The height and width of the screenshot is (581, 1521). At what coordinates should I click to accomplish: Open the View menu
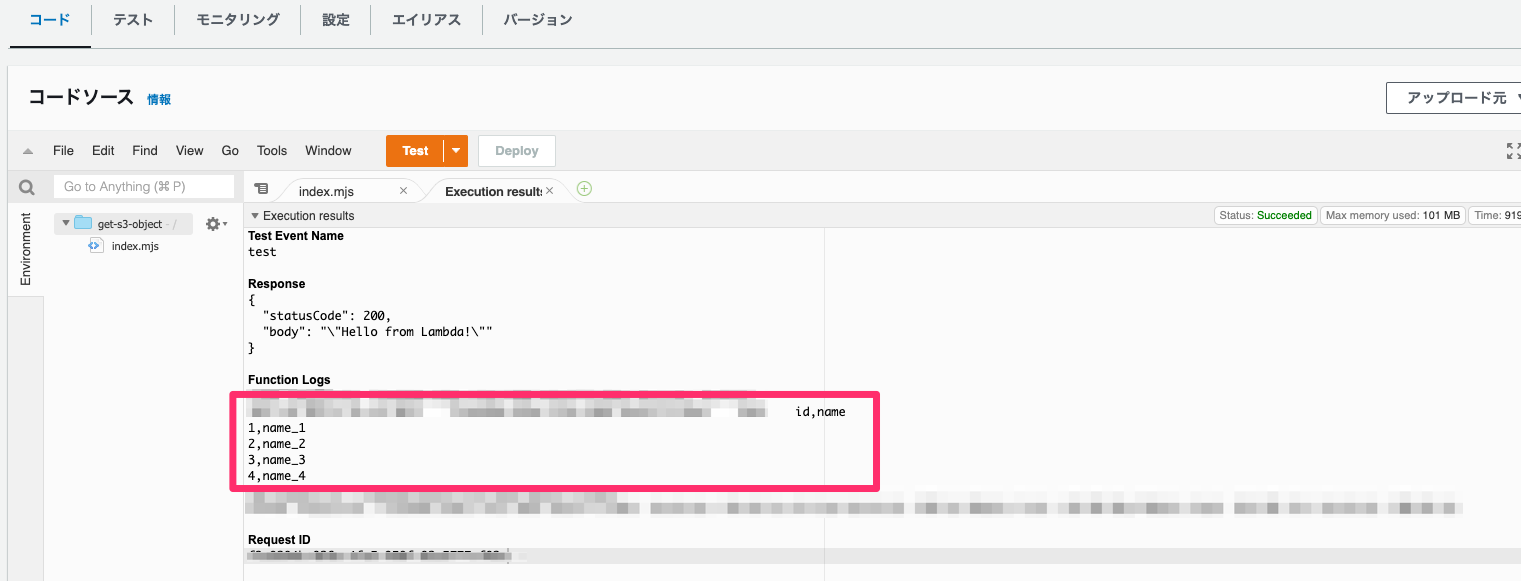point(190,151)
